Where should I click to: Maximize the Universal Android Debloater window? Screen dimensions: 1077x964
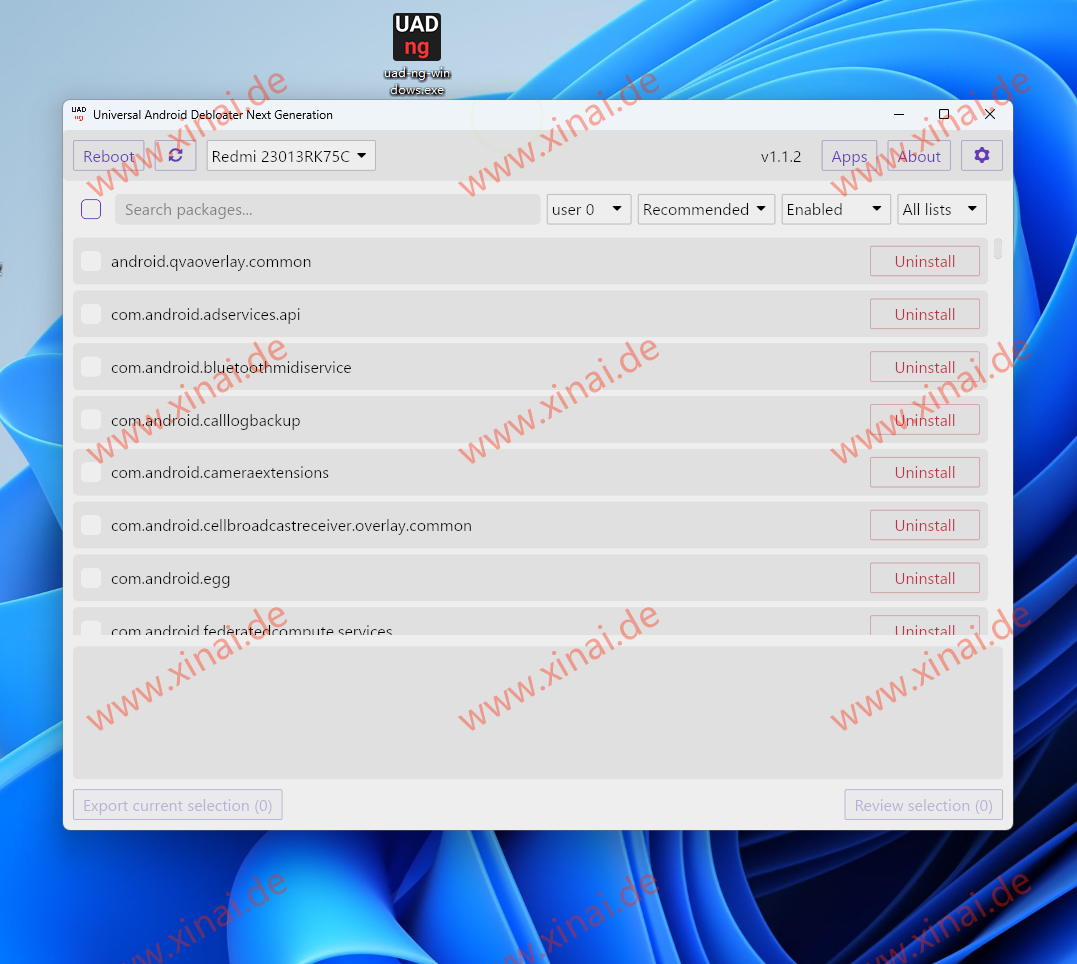pyautogui.click(x=944, y=114)
